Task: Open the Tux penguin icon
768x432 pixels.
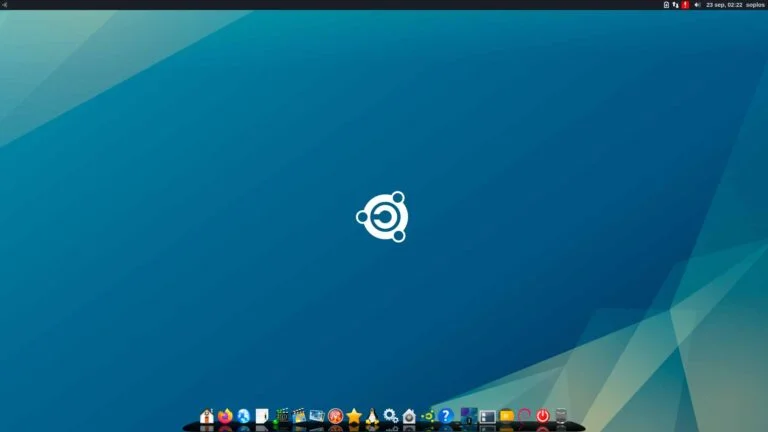Action: point(372,416)
